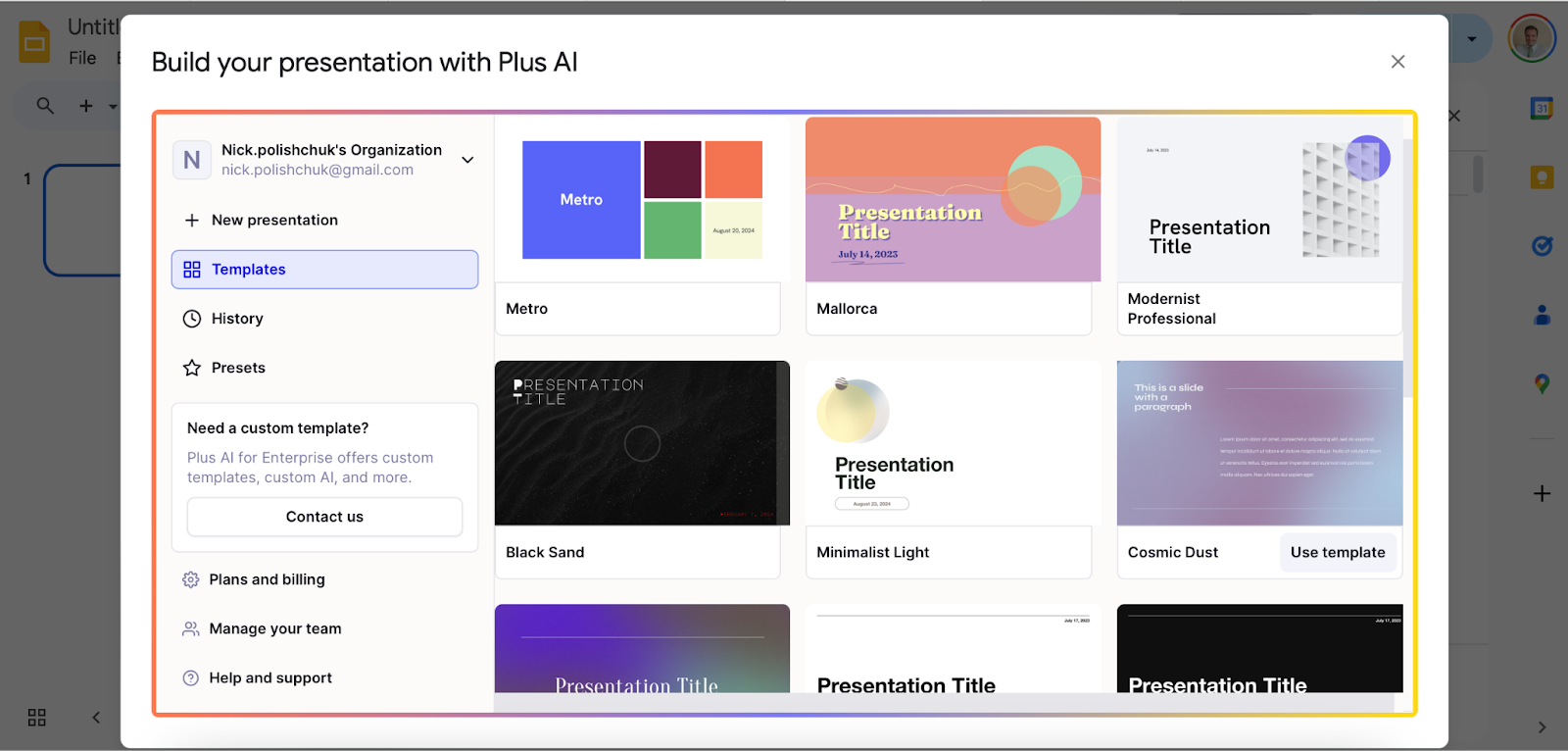Click Use template for Cosmic Dust
Image resolution: width=1568 pixels, height=751 pixels.
click(1338, 553)
